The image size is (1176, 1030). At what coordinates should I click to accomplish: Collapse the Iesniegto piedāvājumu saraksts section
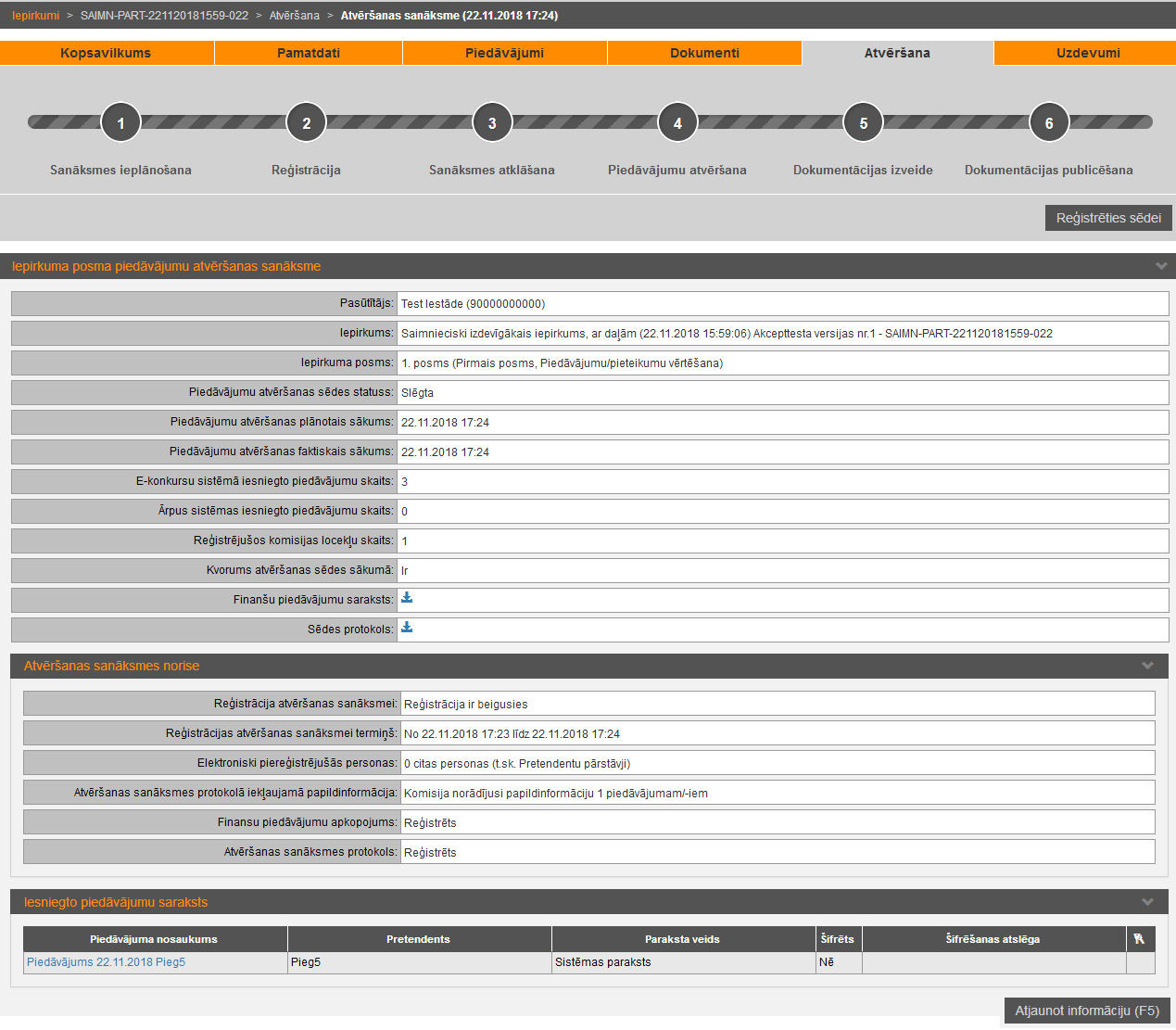(x=1147, y=902)
